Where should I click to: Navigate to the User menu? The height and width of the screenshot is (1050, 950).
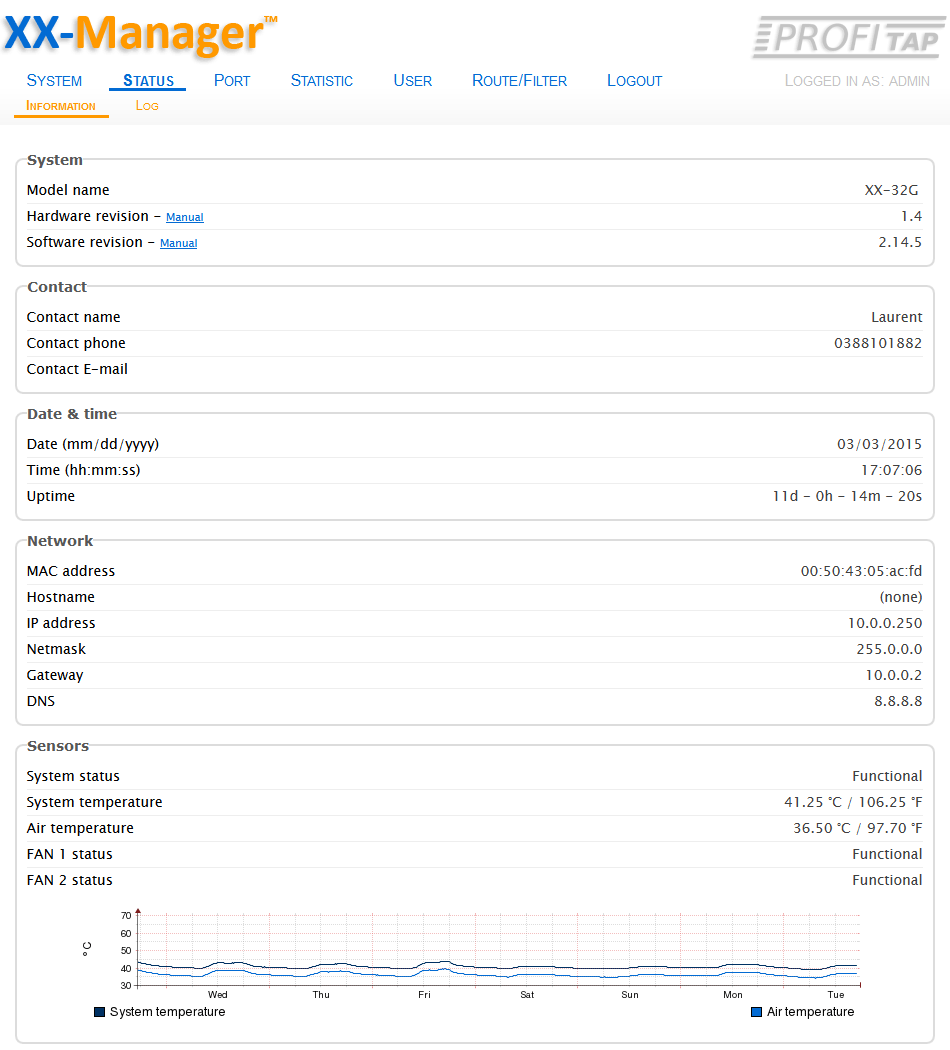(x=412, y=81)
